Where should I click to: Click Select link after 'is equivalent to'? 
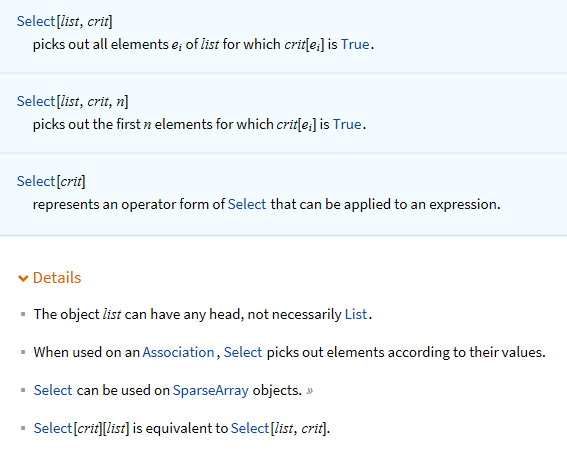pos(250,428)
